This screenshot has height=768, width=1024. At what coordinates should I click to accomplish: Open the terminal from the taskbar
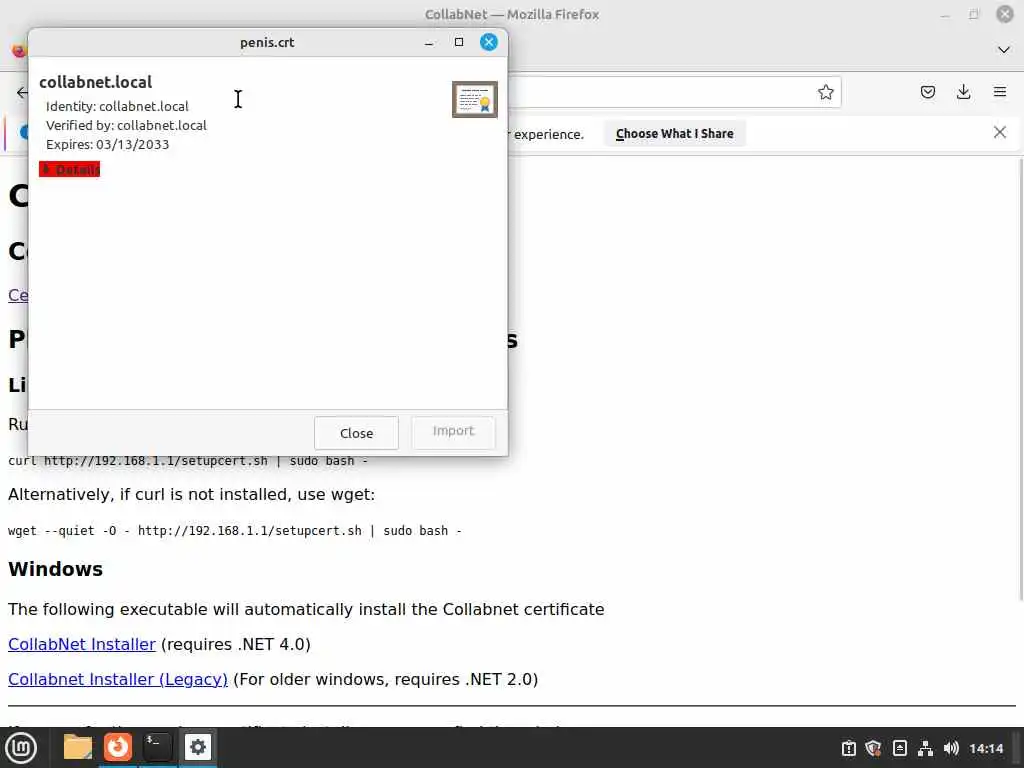click(157, 747)
